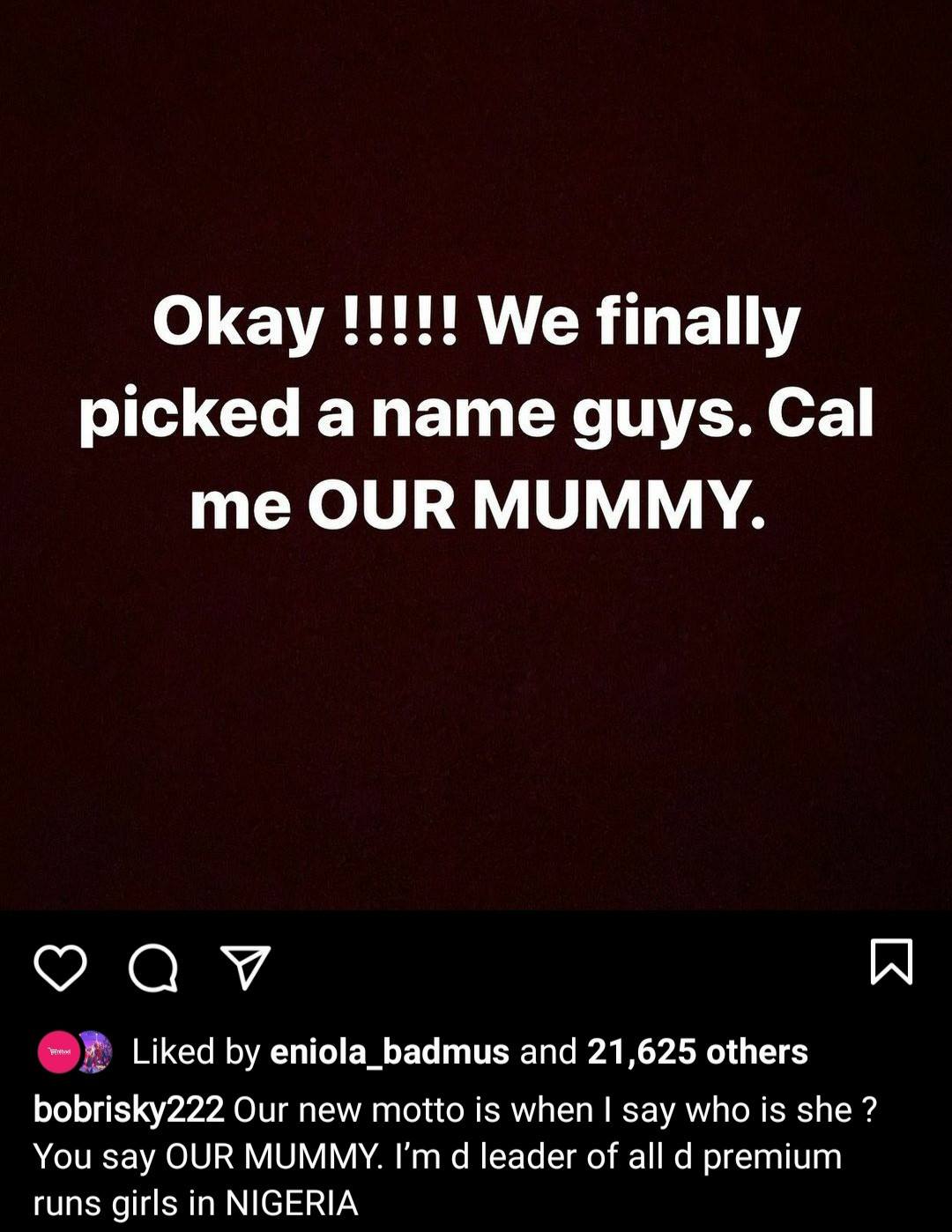
Task: Share the post using the paper plane icon
Action: (x=244, y=968)
